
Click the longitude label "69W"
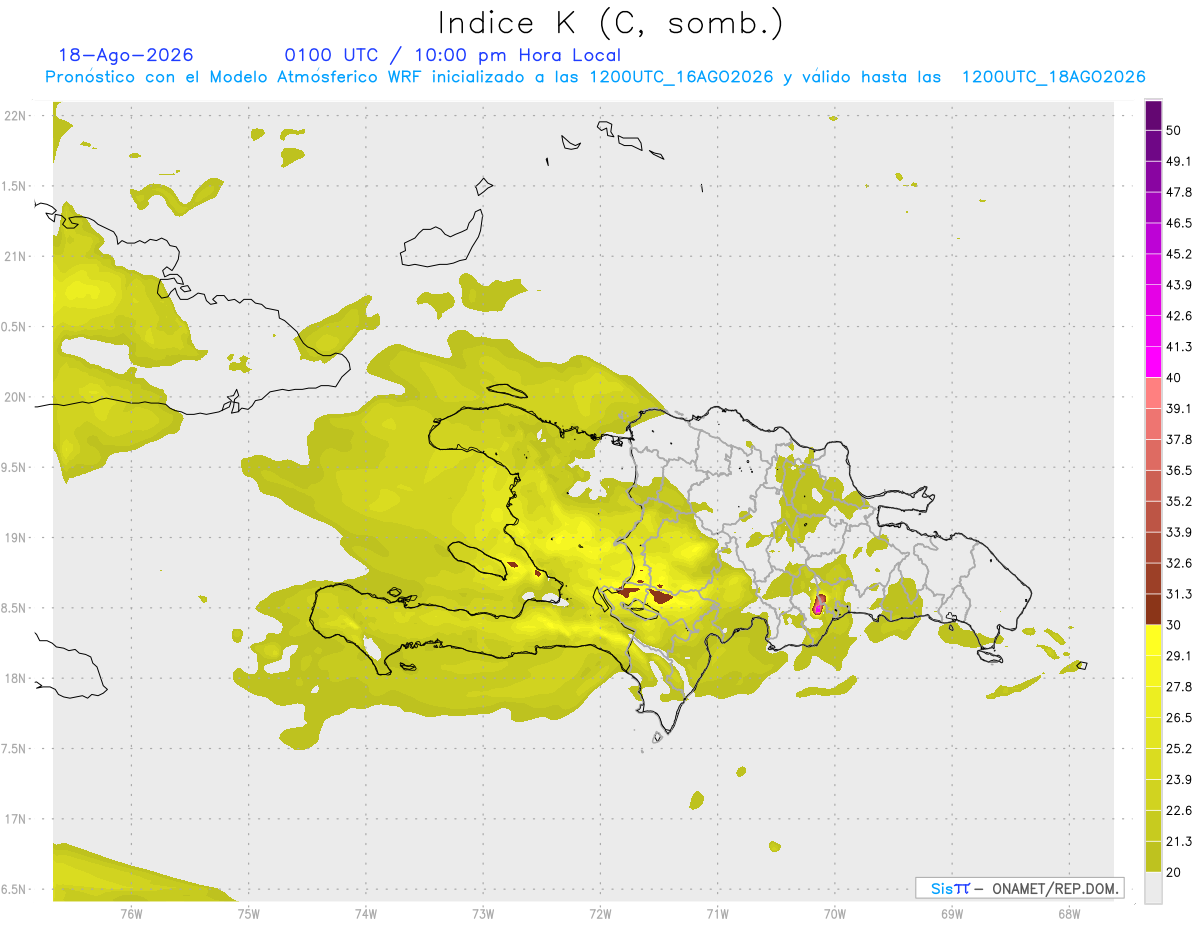pos(952,913)
